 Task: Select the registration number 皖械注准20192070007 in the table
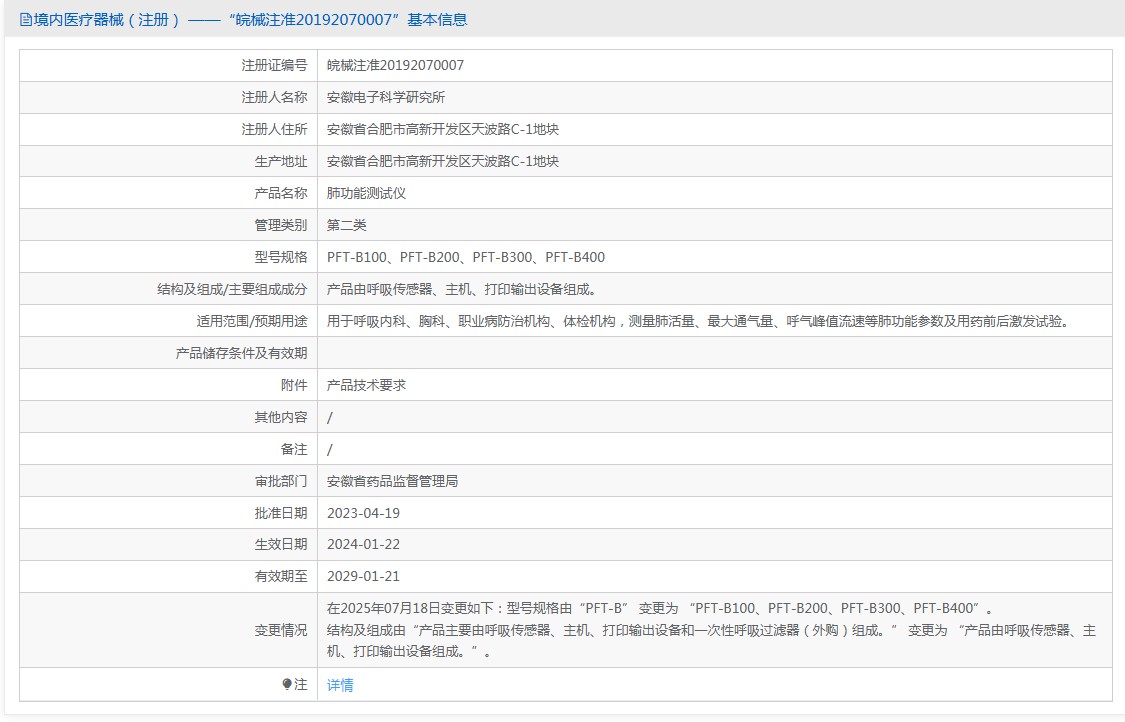point(395,65)
